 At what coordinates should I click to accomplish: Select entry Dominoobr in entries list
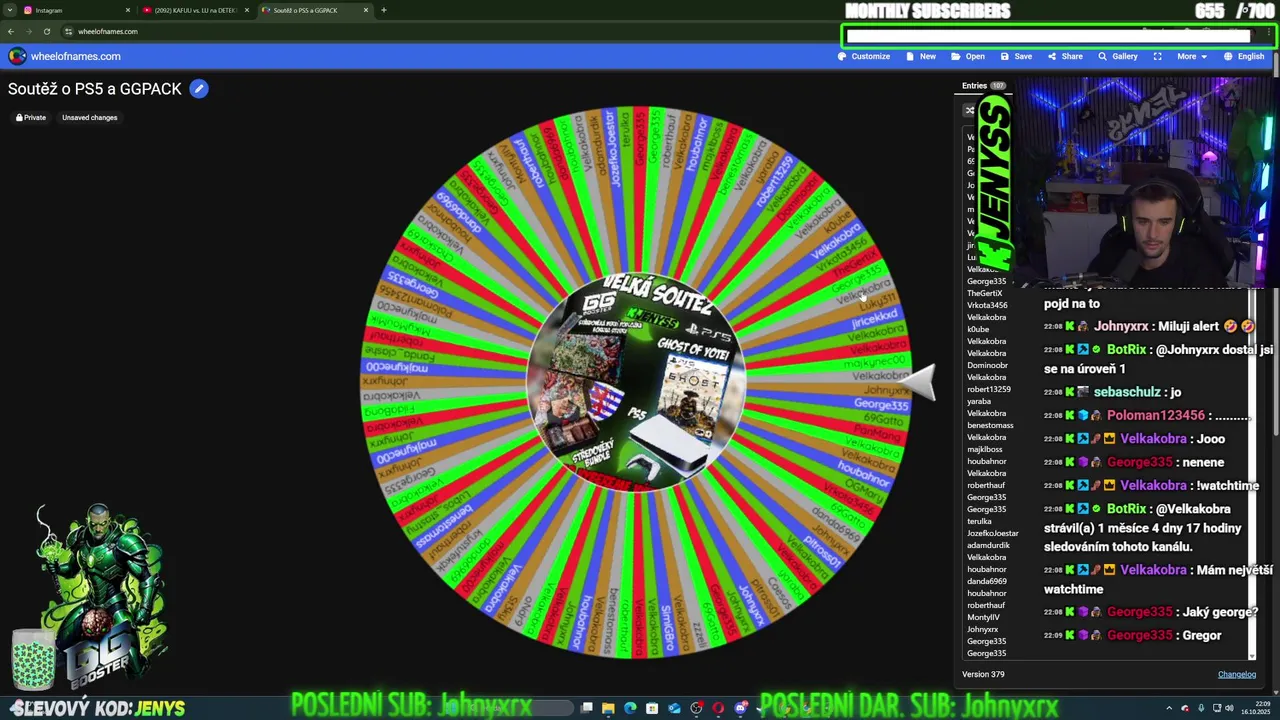pos(987,365)
